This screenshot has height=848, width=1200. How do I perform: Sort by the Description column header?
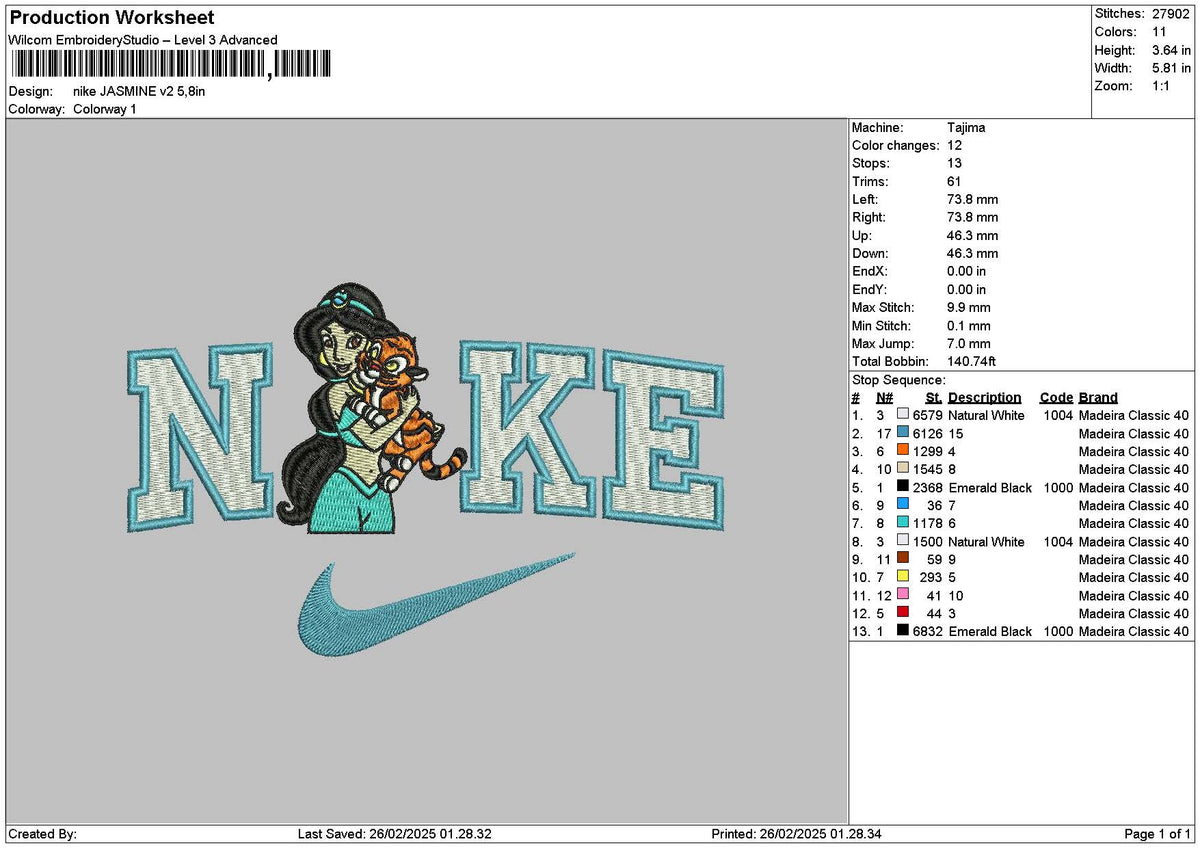986,397
